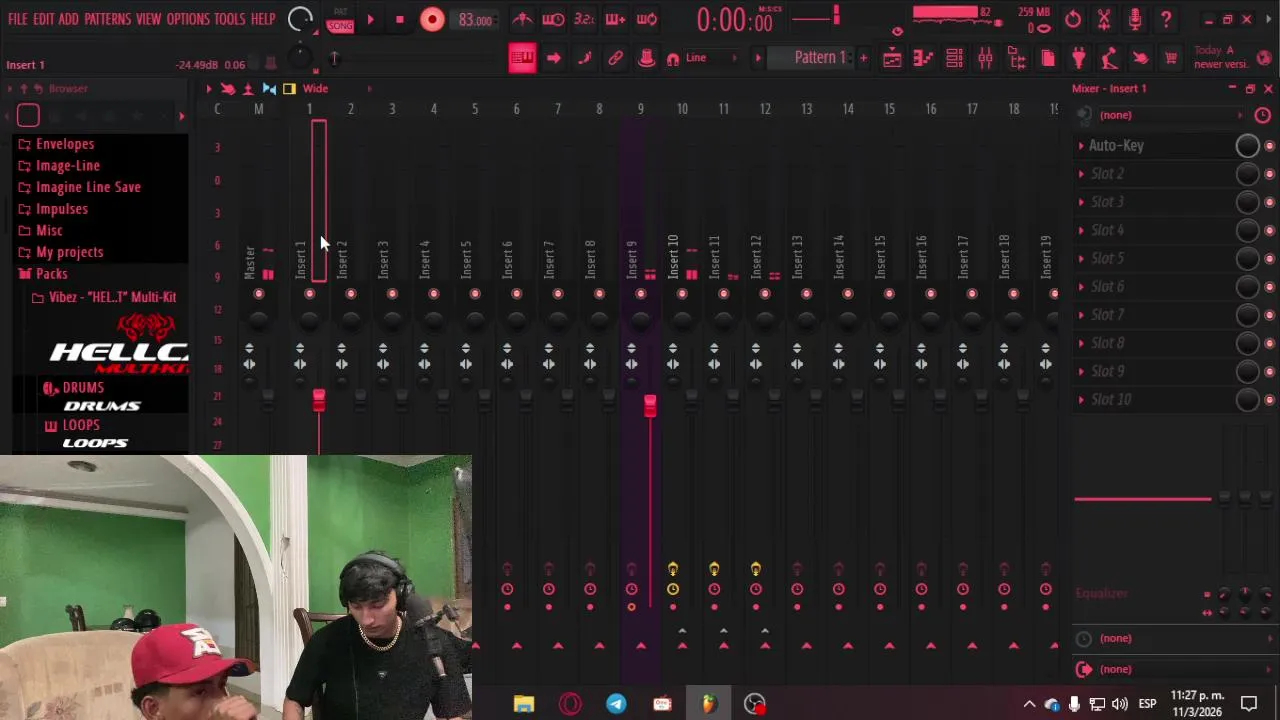Viewport: 1280px width, 720px height.
Task: Mute the Master track mute light
Action: point(258,294)
